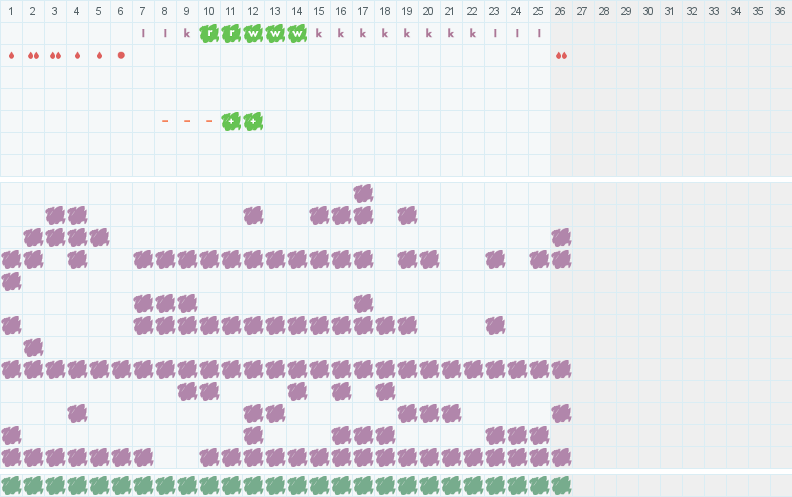792x497 pixels.
Task: Select the day 26 column header
Action: pyautogui.click(x=561, y=11)
